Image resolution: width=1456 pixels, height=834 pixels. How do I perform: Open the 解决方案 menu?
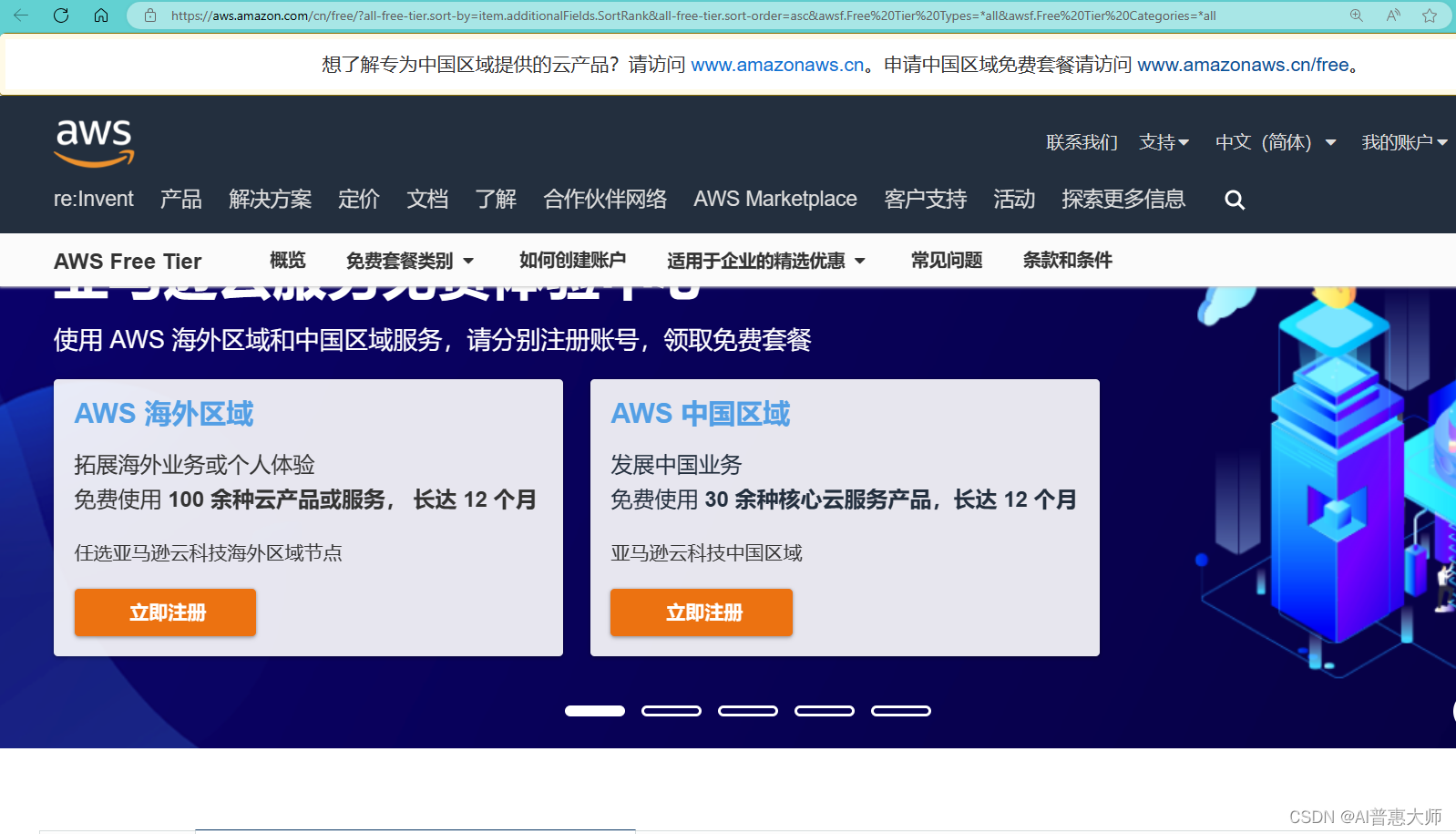click(x=271, y=199)
